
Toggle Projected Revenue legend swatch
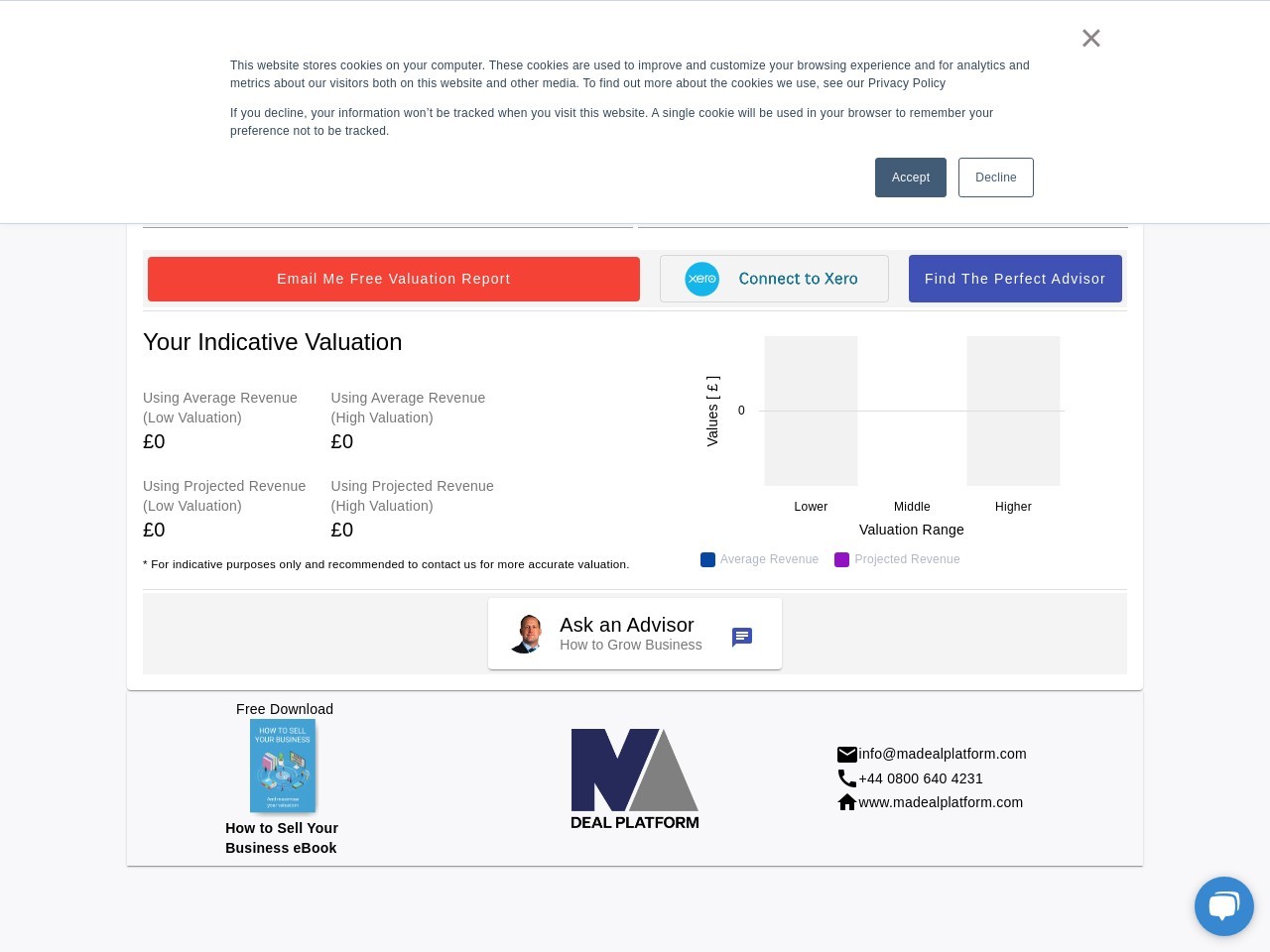(841, 559)
